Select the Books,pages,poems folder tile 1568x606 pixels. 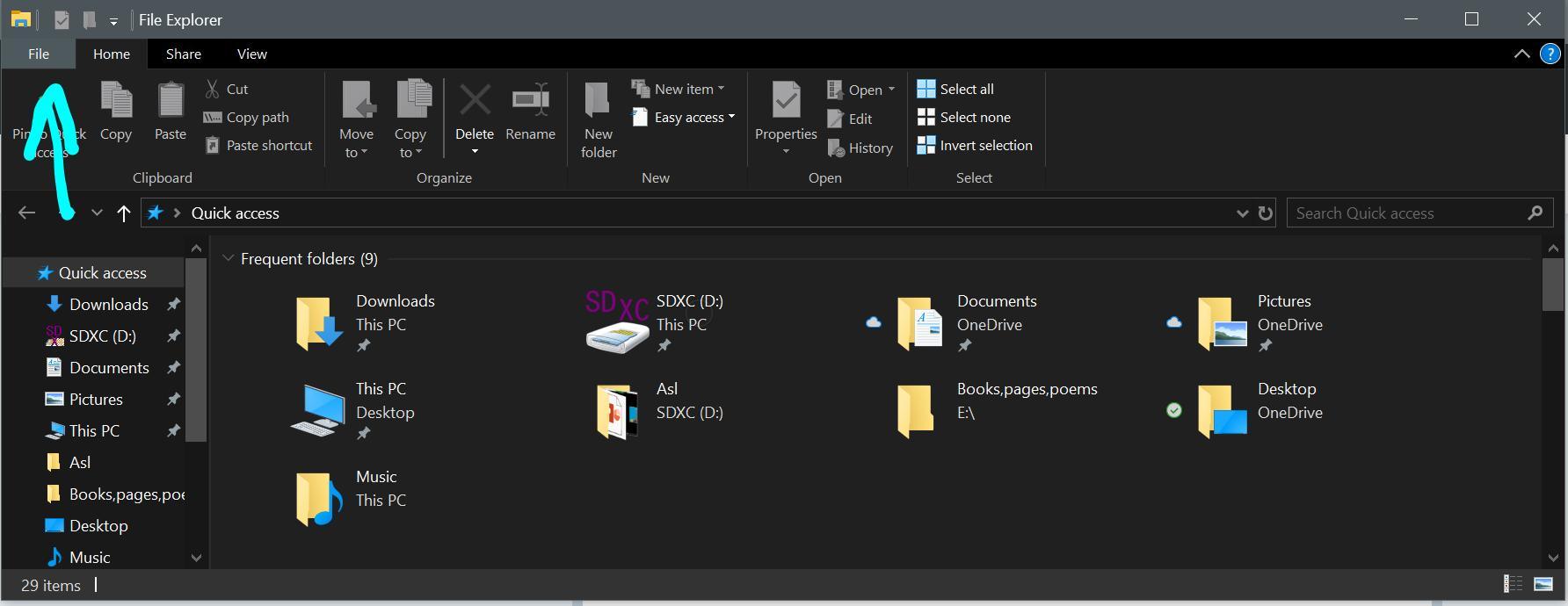(x=996, y=410)
